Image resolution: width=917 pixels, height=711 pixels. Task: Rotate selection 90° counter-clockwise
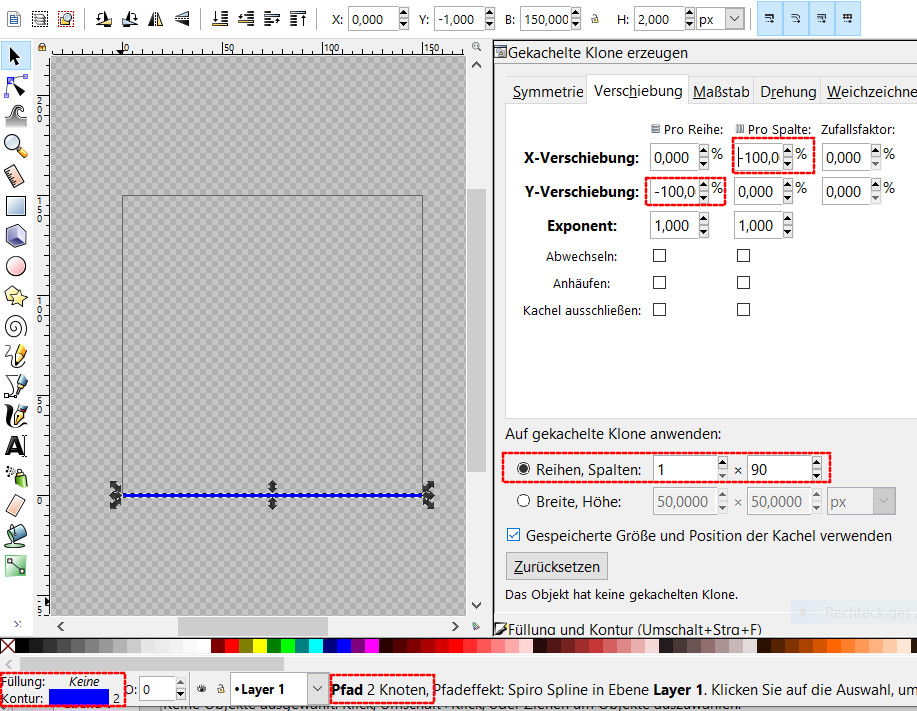coord(104,19)
